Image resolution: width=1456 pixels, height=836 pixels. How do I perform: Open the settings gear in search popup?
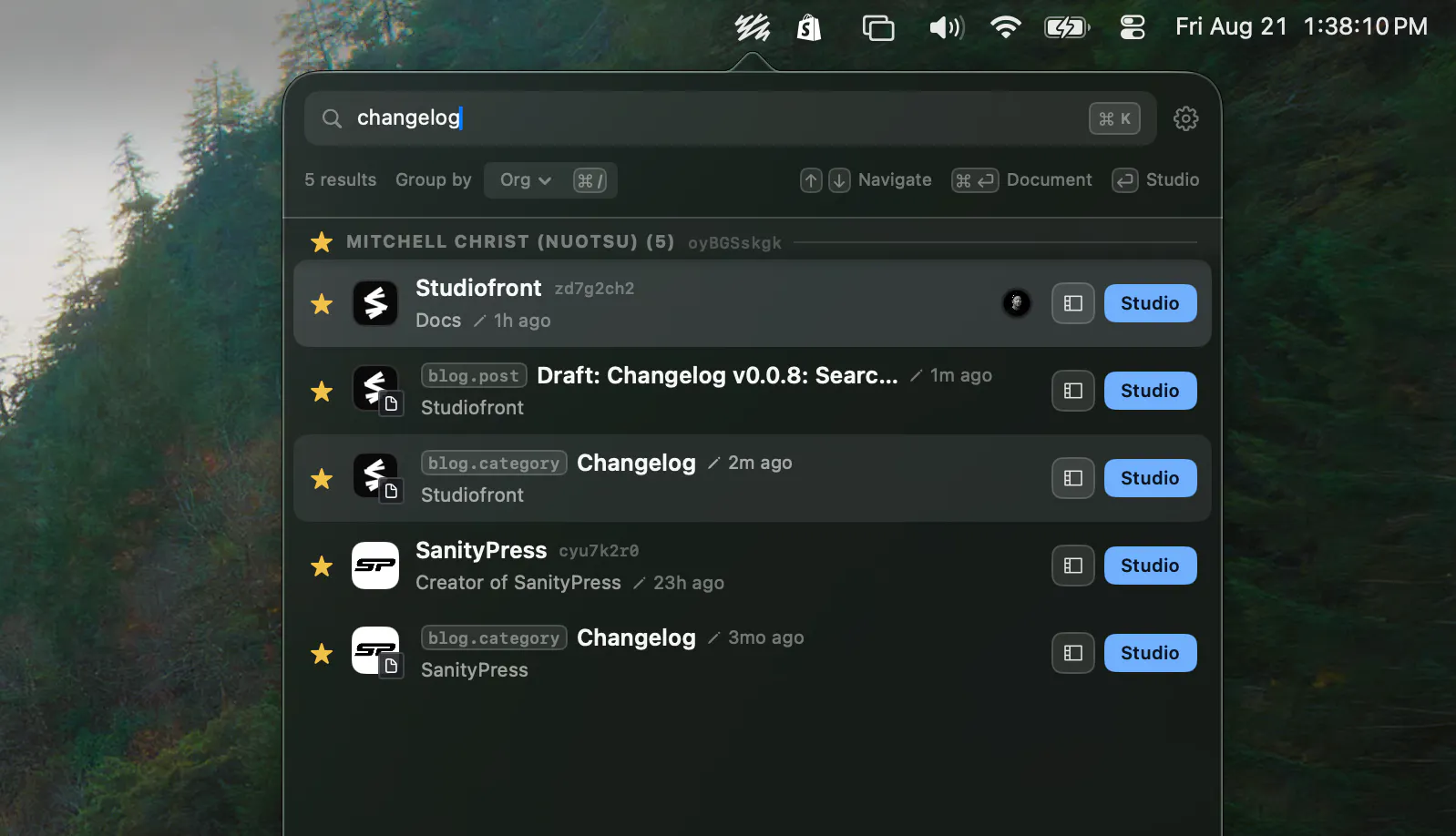[1185, 118]
